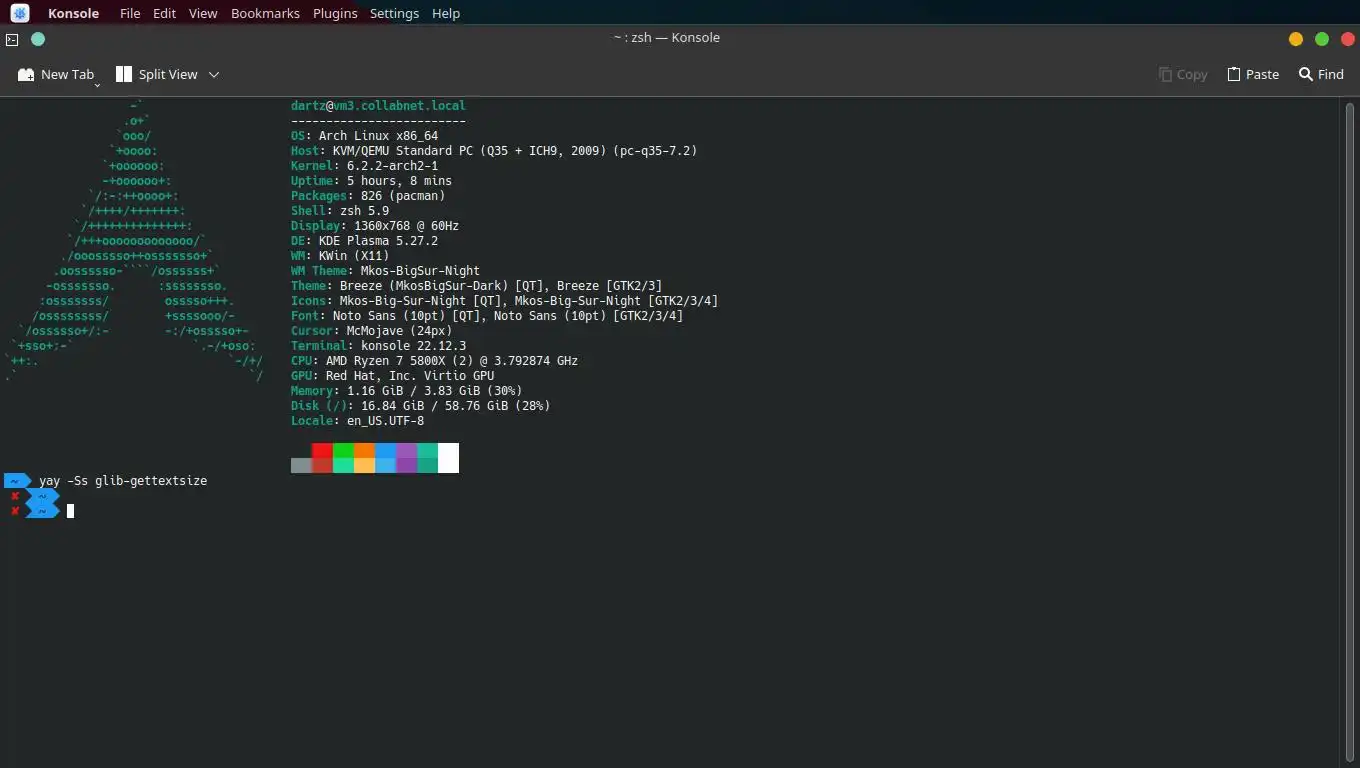Click the 'Host: KVM/QEMU Standard PC' line

click(x=494, y=151)
